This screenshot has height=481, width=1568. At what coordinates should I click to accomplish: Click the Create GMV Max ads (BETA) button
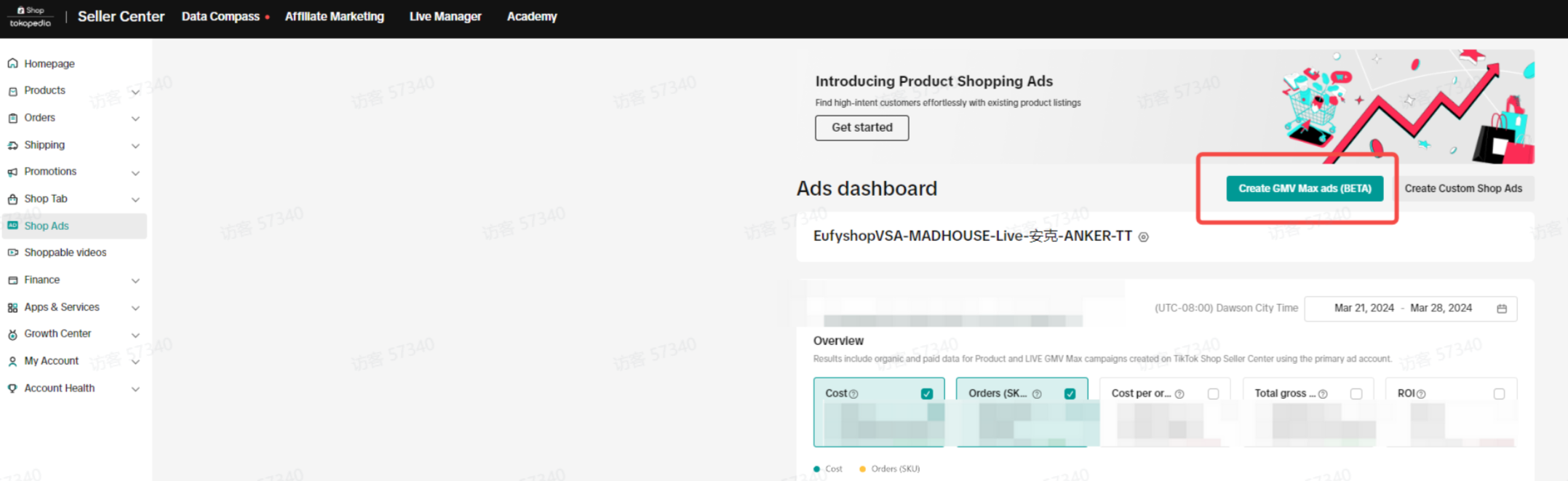[1305, 188]
